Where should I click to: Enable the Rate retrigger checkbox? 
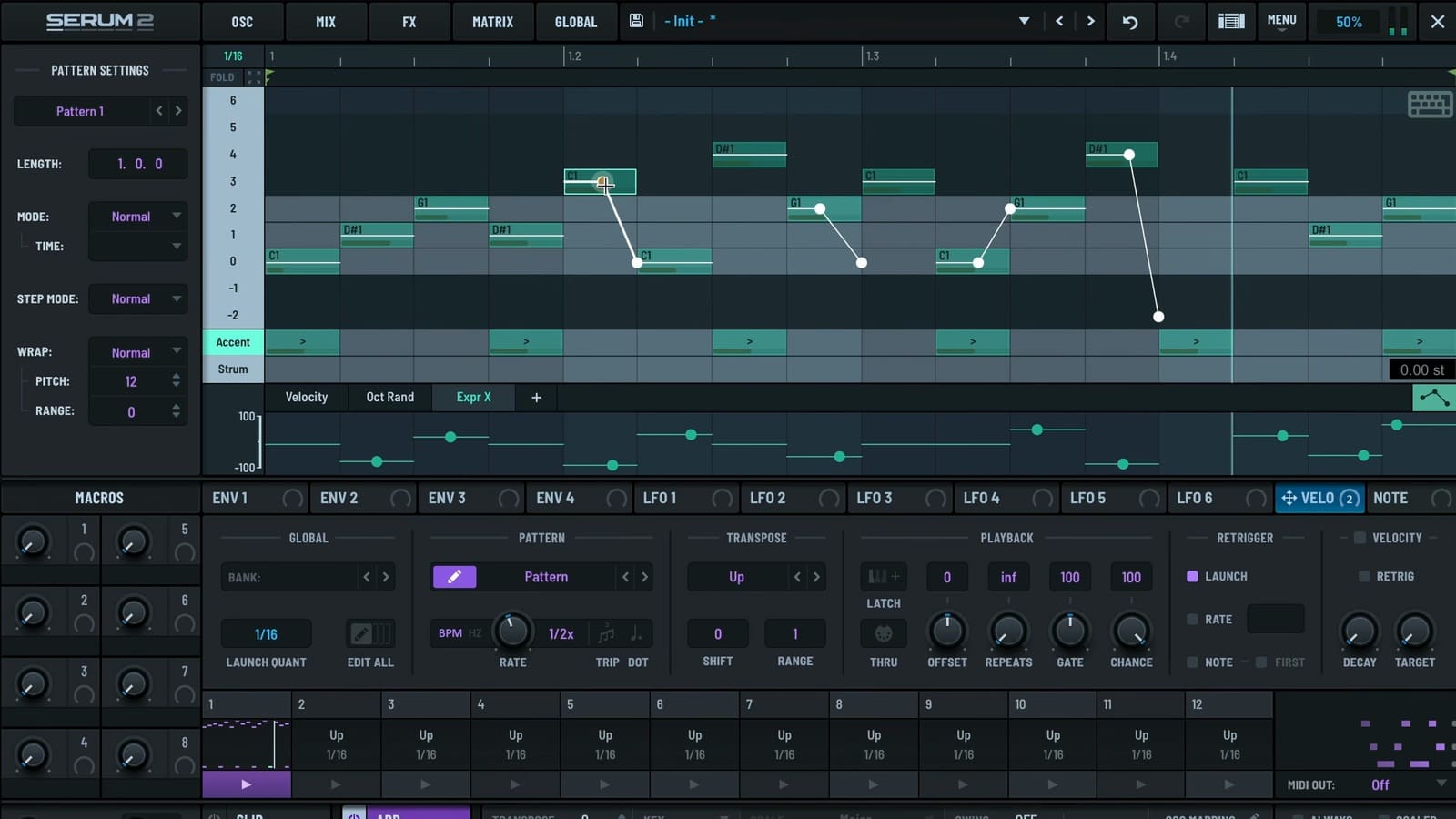[x=1192, y=619]
